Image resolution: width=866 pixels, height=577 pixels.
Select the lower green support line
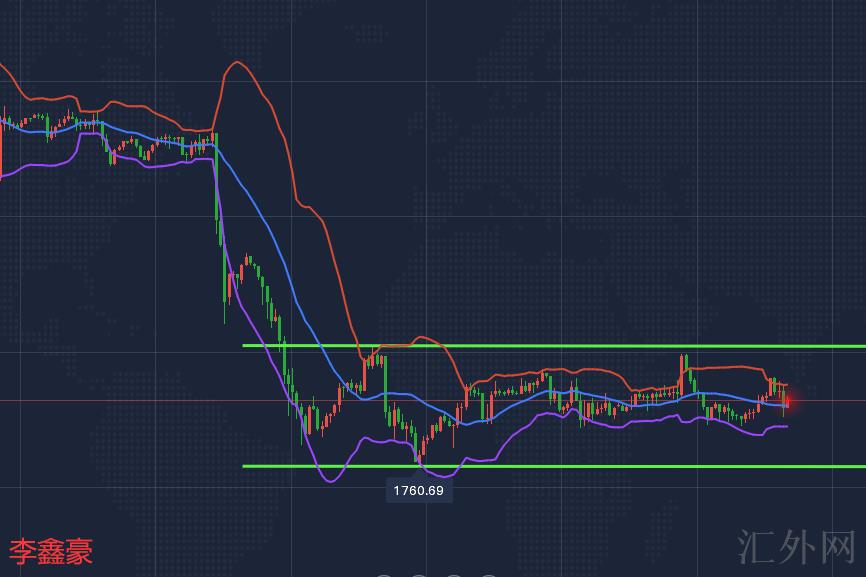[554, 467]
